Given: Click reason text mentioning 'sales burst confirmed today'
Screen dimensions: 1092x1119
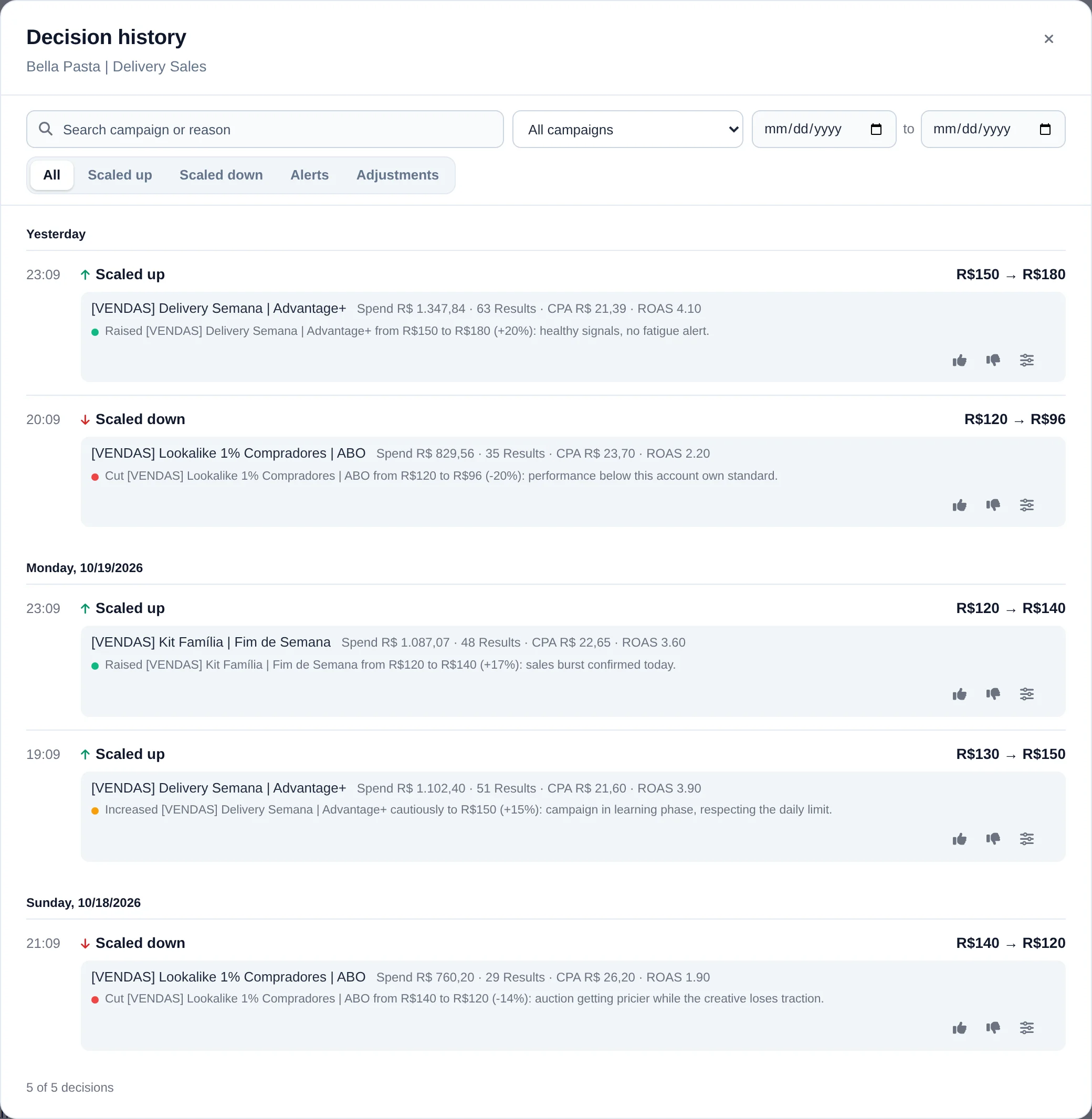Looking at the screenshot, I should coord(390,664).
